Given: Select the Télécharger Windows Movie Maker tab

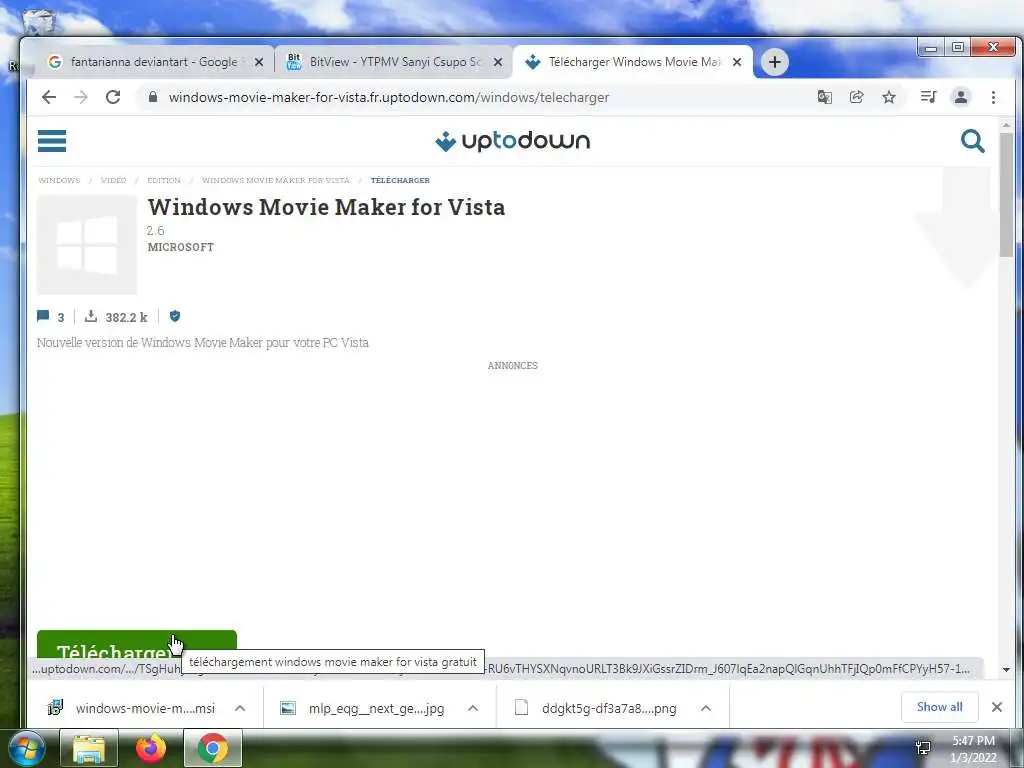Looking at the screenshot, I should pos(633,62).
